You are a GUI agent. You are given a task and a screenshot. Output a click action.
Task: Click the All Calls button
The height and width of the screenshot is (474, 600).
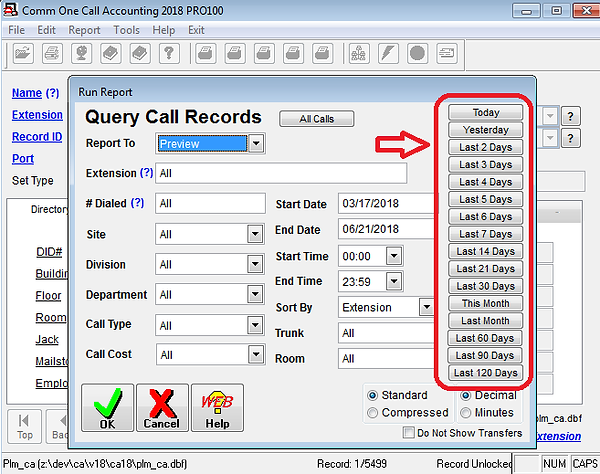pos(317,119)
